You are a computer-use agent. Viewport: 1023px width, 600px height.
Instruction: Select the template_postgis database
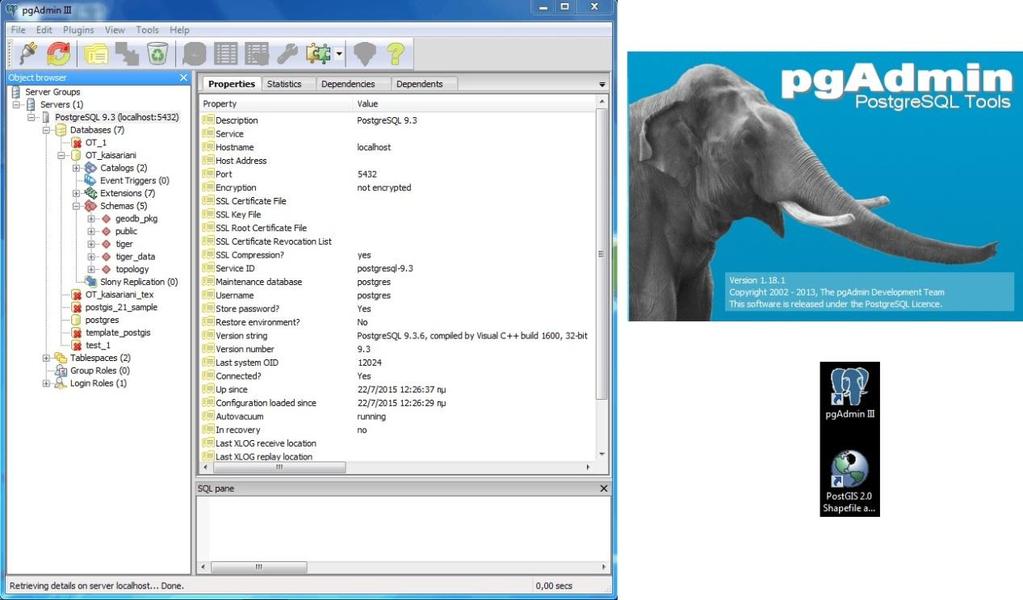[x=118, y=333]
